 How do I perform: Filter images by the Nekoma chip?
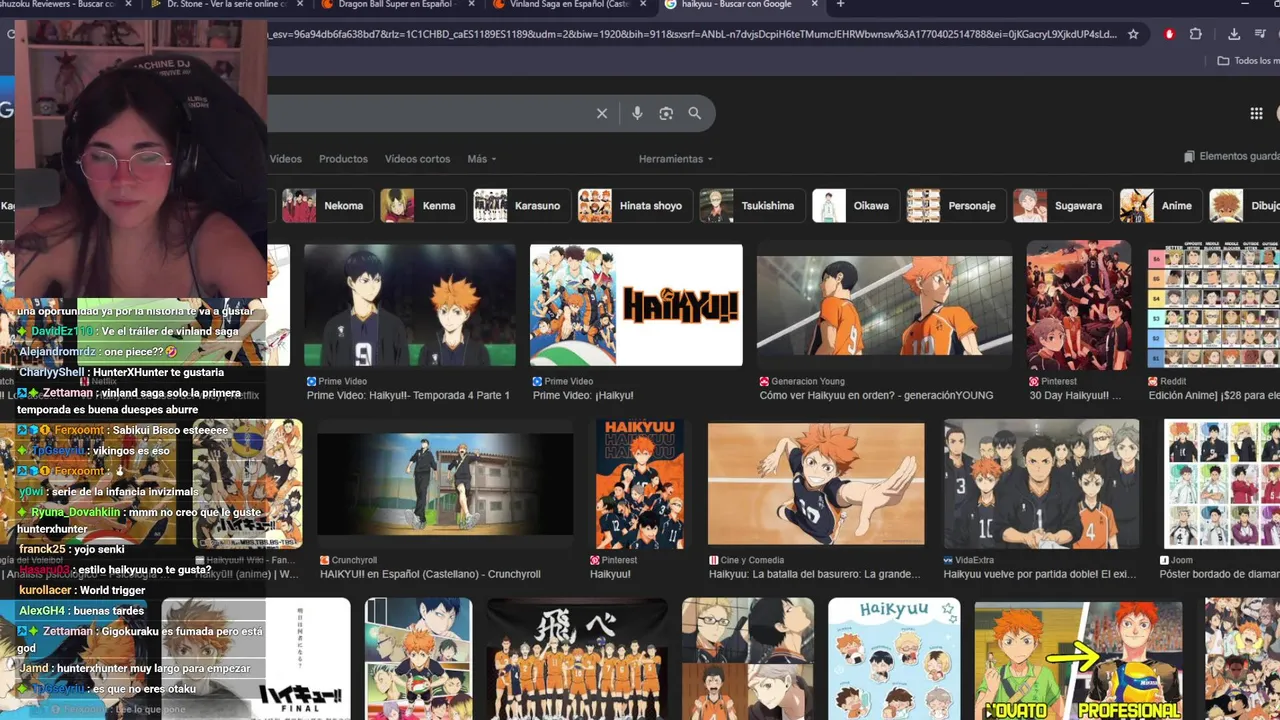[x=328, y=206]
